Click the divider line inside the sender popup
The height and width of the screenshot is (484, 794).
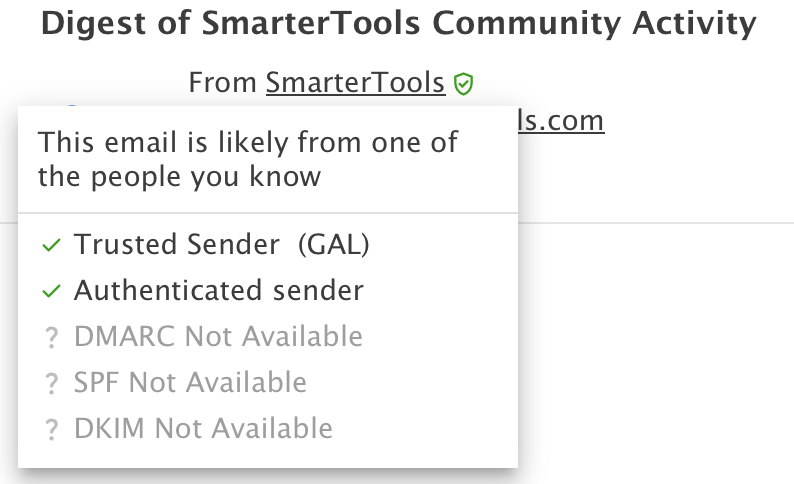(268, 213)
